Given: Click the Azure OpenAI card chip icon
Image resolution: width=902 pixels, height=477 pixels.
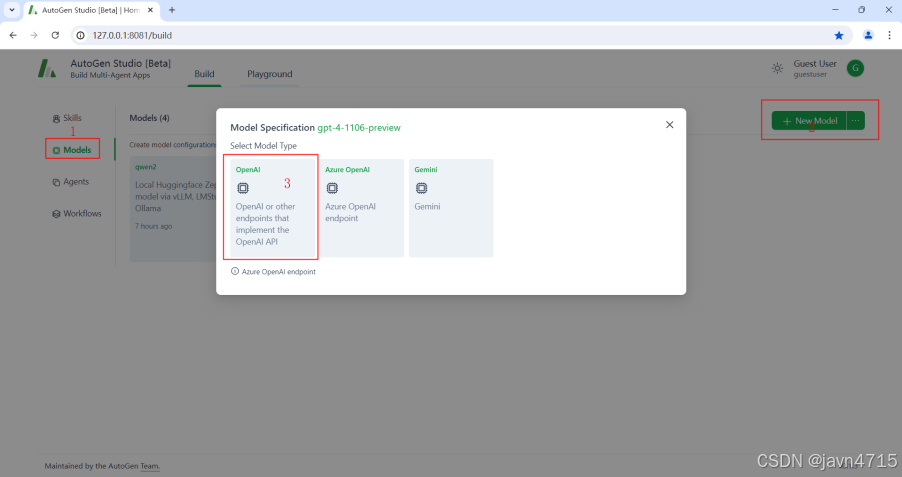Looking at the screenshot, I should [x=332, y=188].
